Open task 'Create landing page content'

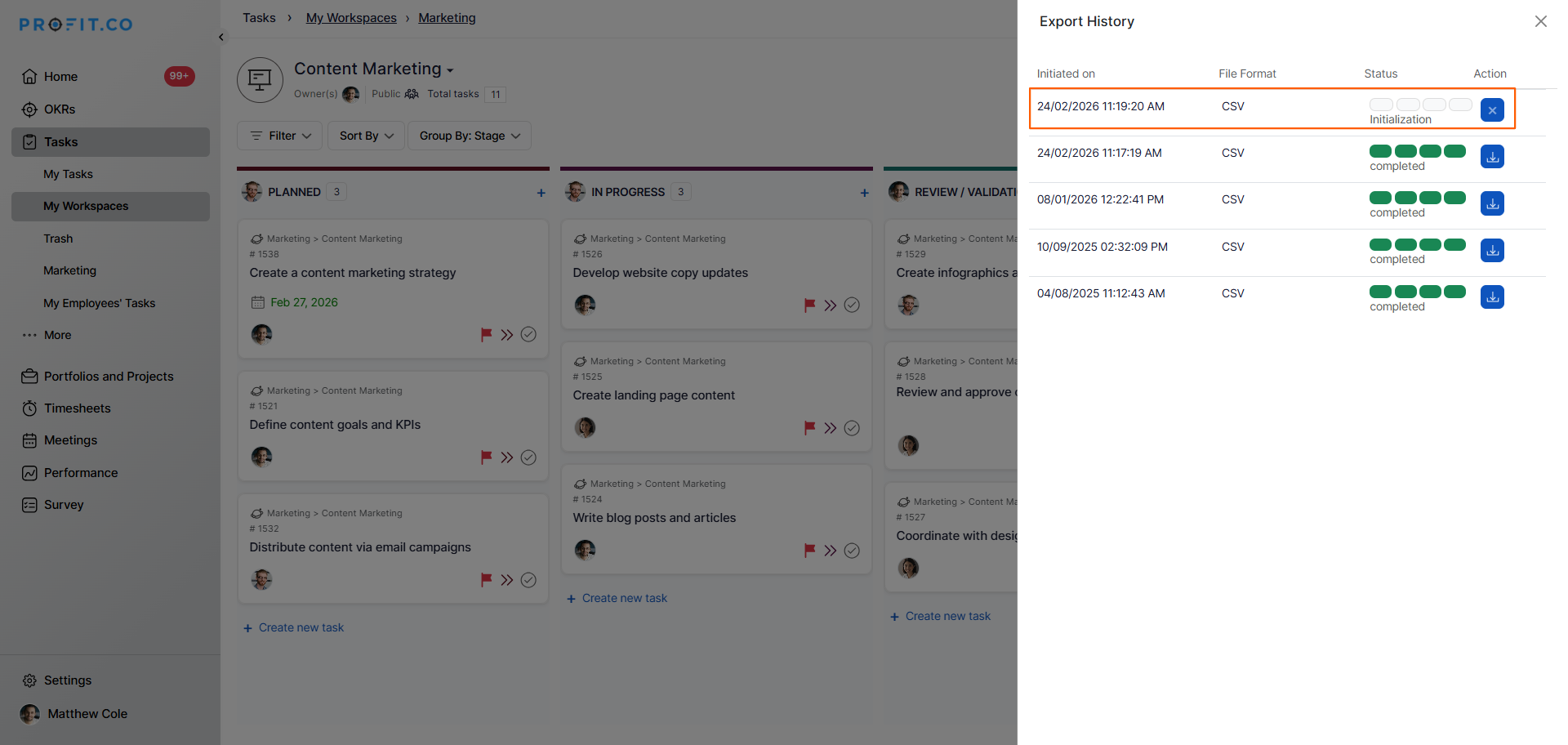pyautogui.click(x=654, y=395)
